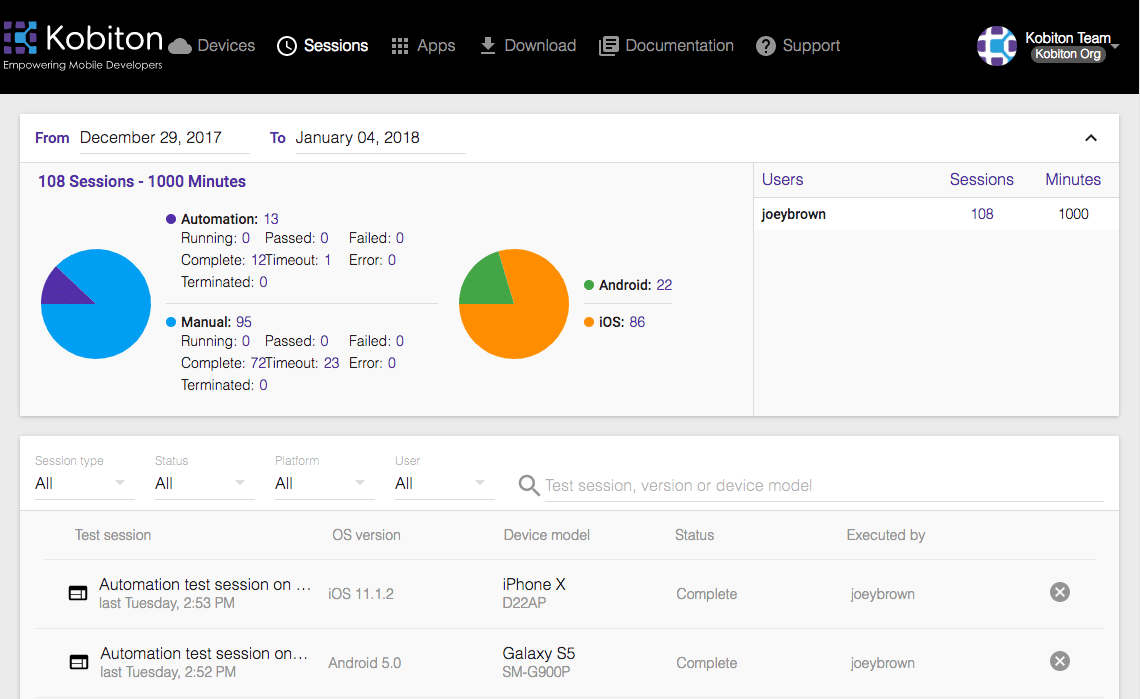Image resolution: width=1140 pixels, height=699 pixels.
Task: Collapse the sessions summary panel chevron
Action: (x=1091, y=138)
